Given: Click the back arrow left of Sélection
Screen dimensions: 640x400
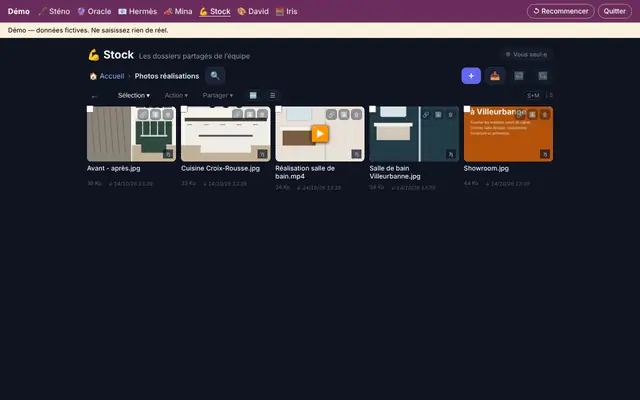Looking at the screenshot, I should tap(95, 96).
